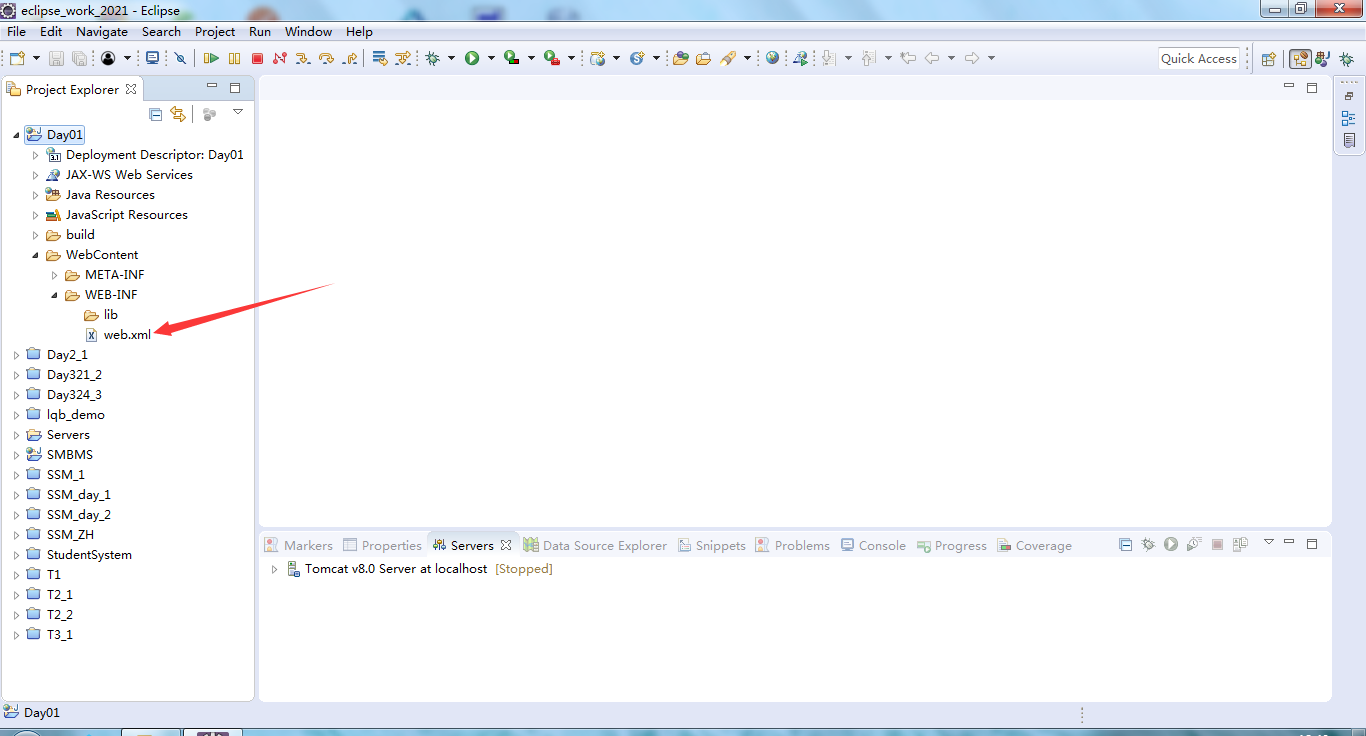Click the Resume debug toolbar icon
The height and width of the screenshot is (736, 1366).
(x=211, y=59)
